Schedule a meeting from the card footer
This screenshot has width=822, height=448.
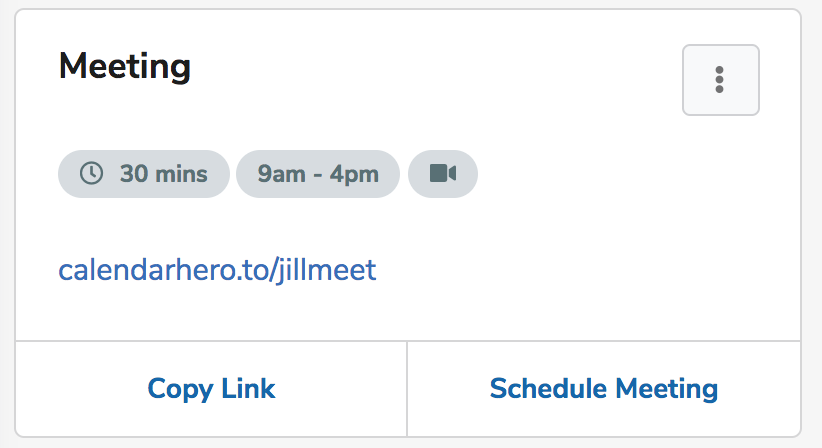[x=603, y=388]
